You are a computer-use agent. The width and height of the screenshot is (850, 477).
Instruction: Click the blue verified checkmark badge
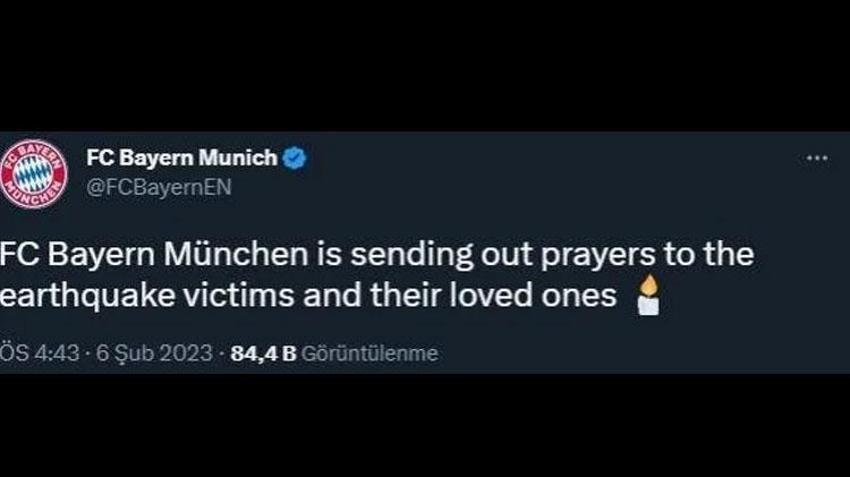(x=295, y=158)
